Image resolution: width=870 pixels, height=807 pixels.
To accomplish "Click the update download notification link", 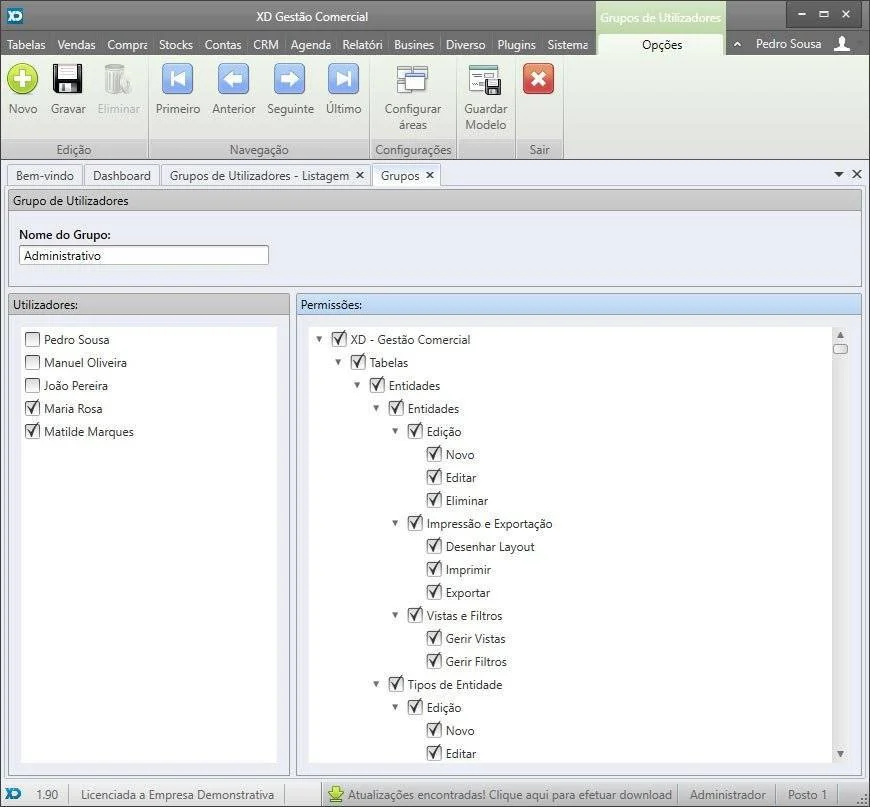I will click(x=509, y=794).
